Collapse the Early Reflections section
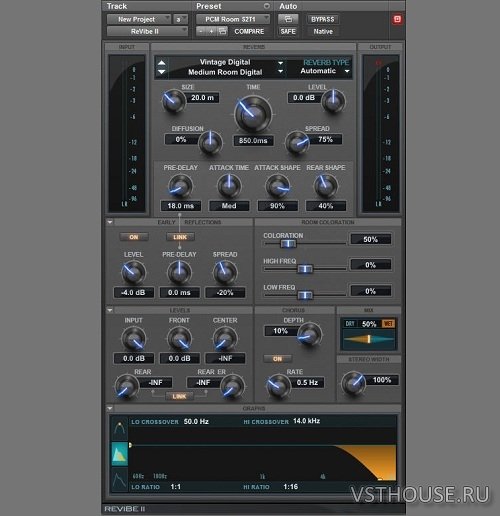Viewport: 500px width, 516px height. [x=110, y=222]
